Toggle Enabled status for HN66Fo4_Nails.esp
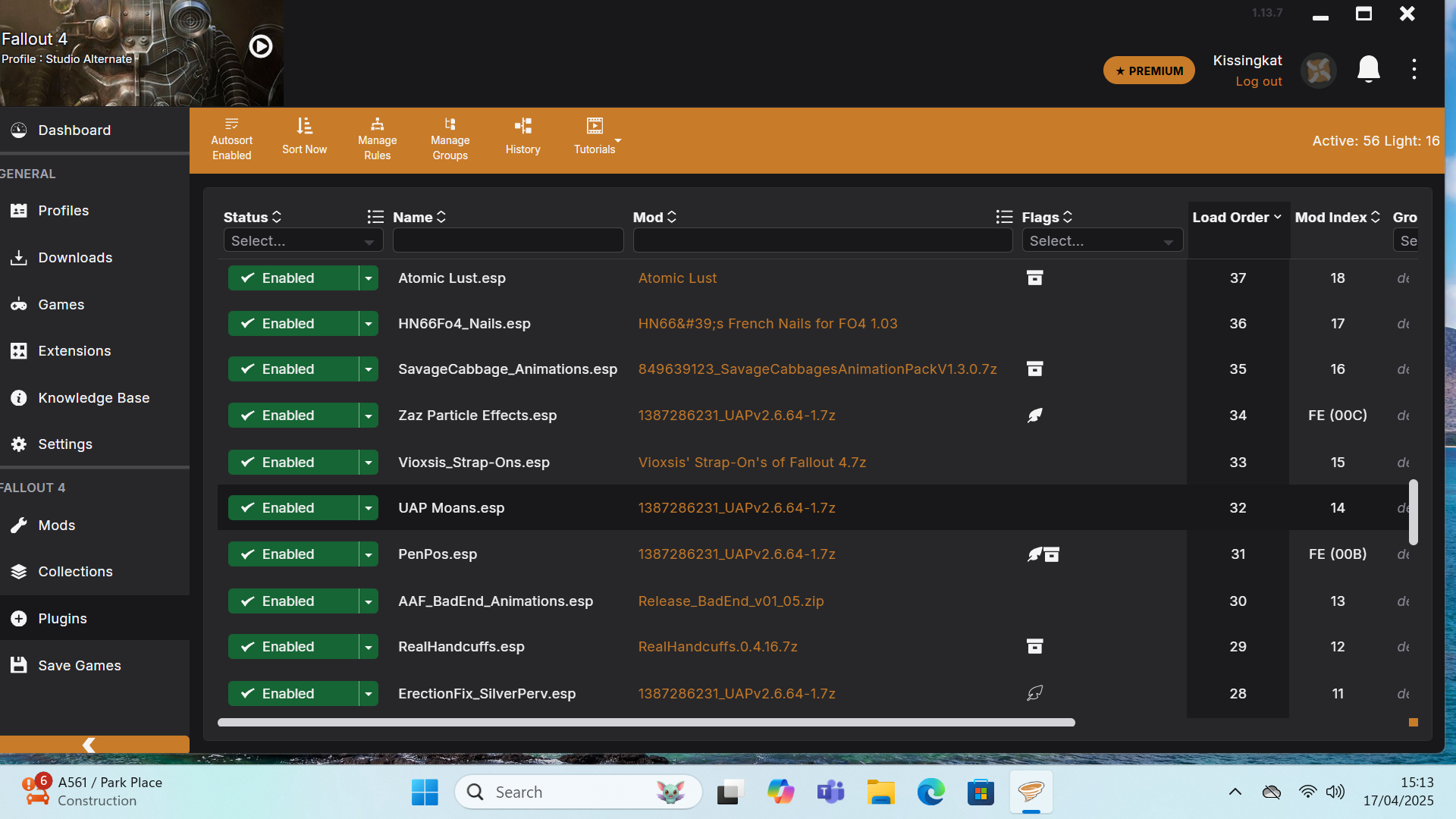This screenshot has width=1456, height=819. [x=293, y=324]
